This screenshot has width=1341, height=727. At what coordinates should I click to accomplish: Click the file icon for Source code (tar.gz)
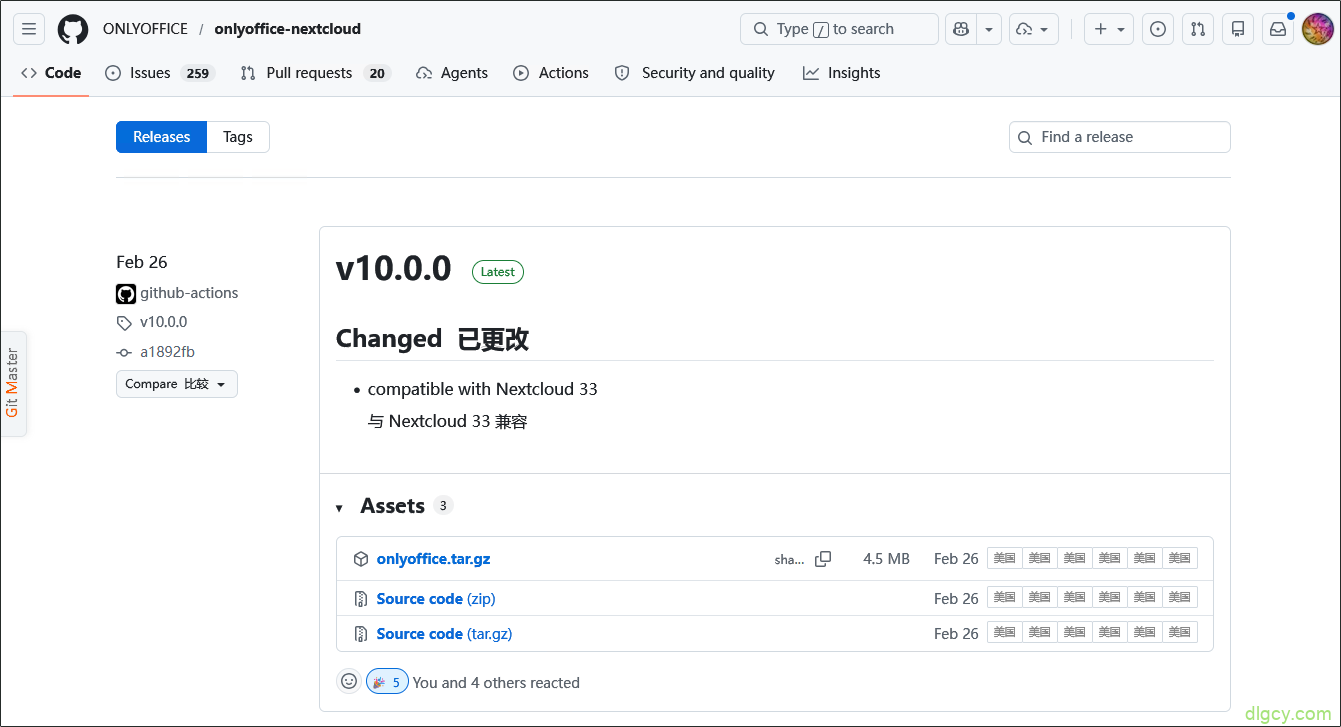pyautogui.click(x=361, y=634)
